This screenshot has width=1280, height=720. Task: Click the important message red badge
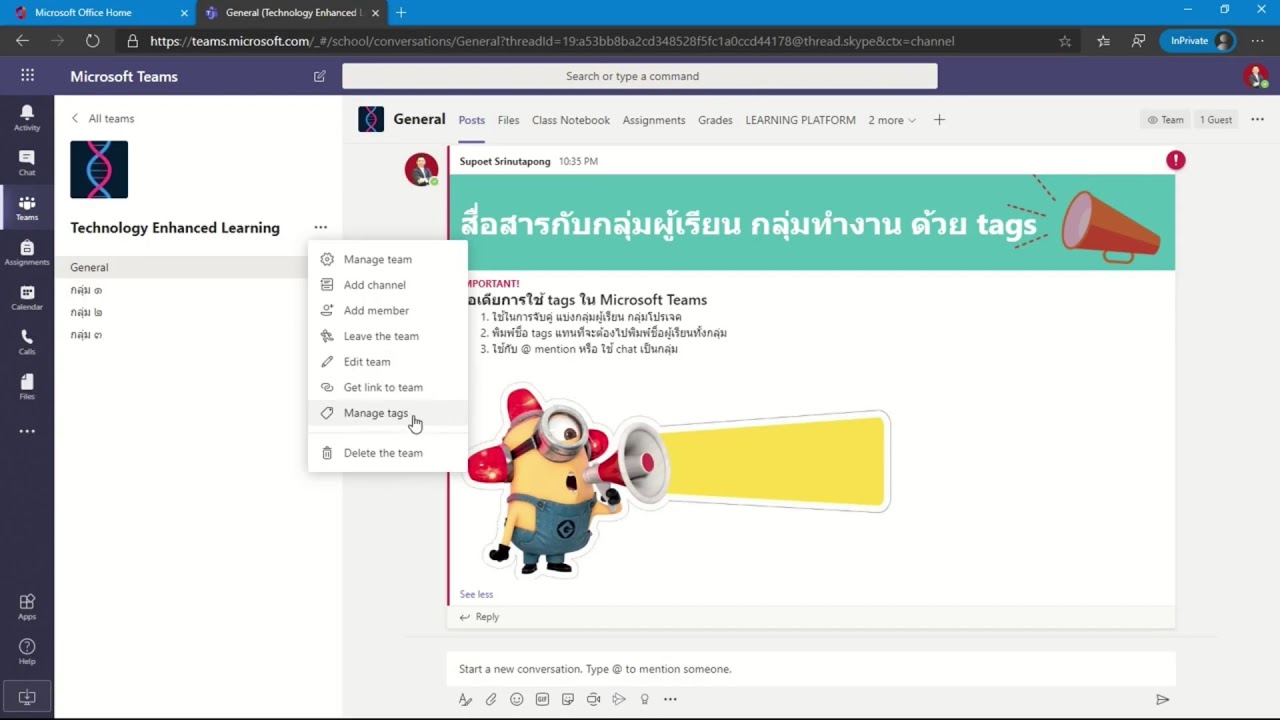pos(1176,160)
